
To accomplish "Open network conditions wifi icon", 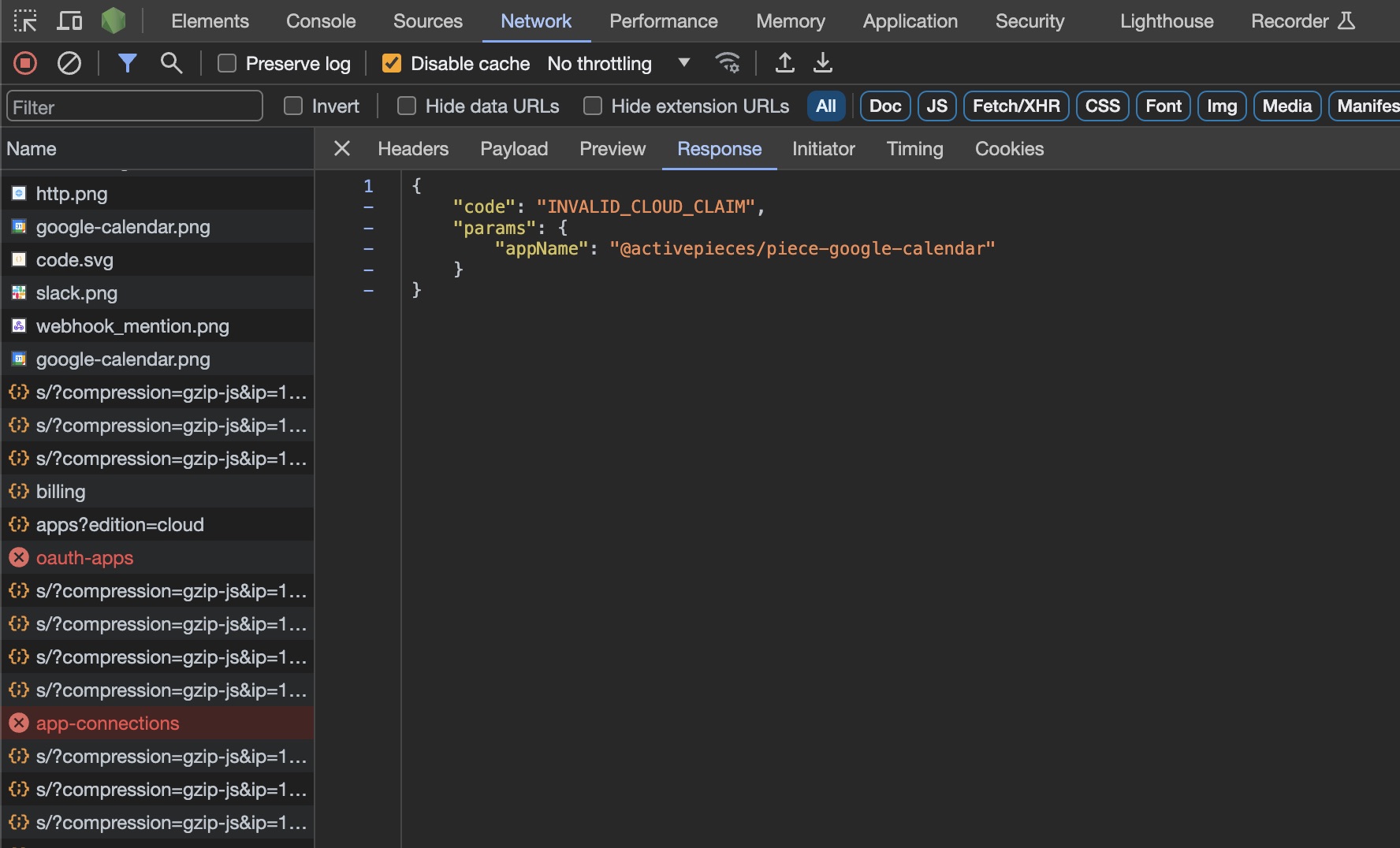I will point(727,63).
